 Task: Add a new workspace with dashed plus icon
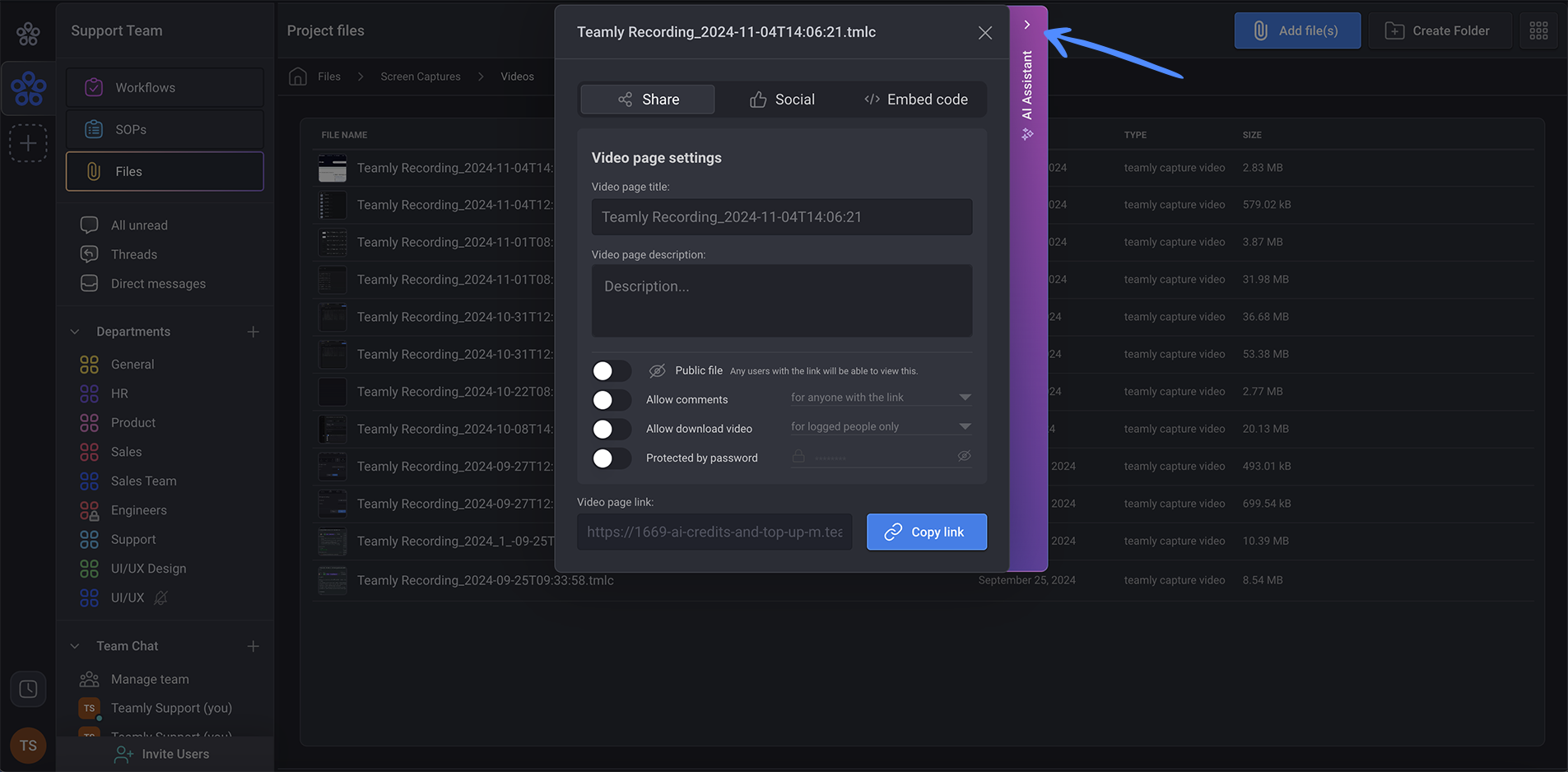28,143
